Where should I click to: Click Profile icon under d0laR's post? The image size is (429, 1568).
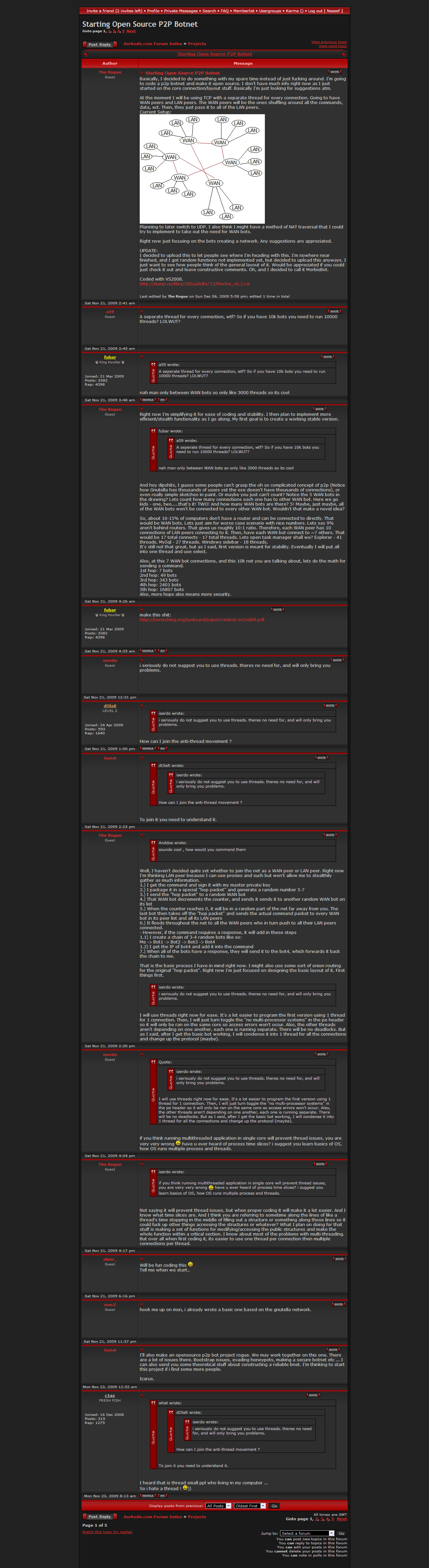click(x=148, y=749)
